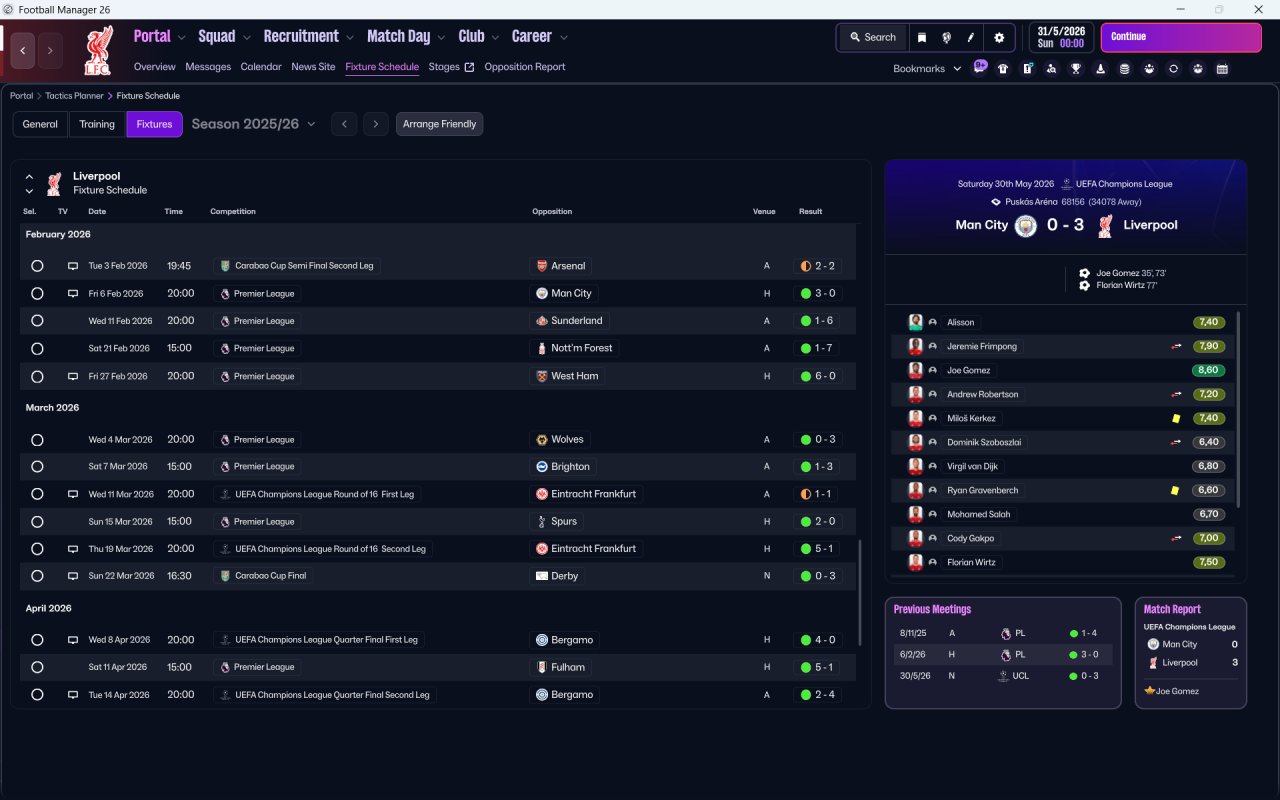Click the Continue button
This screenshot has width=1280, height=800.
coord(1181,37)
